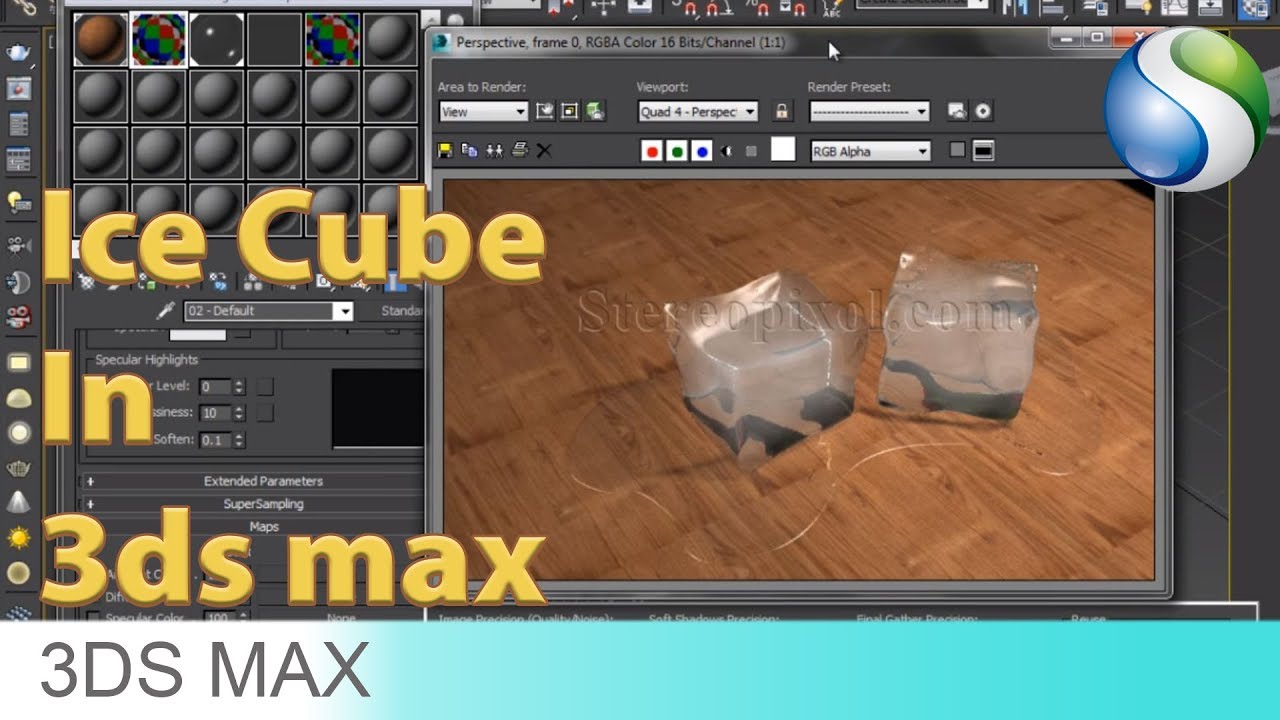Clear the render with the X icon
The image size is (1280, 720).
coord(544,150)
